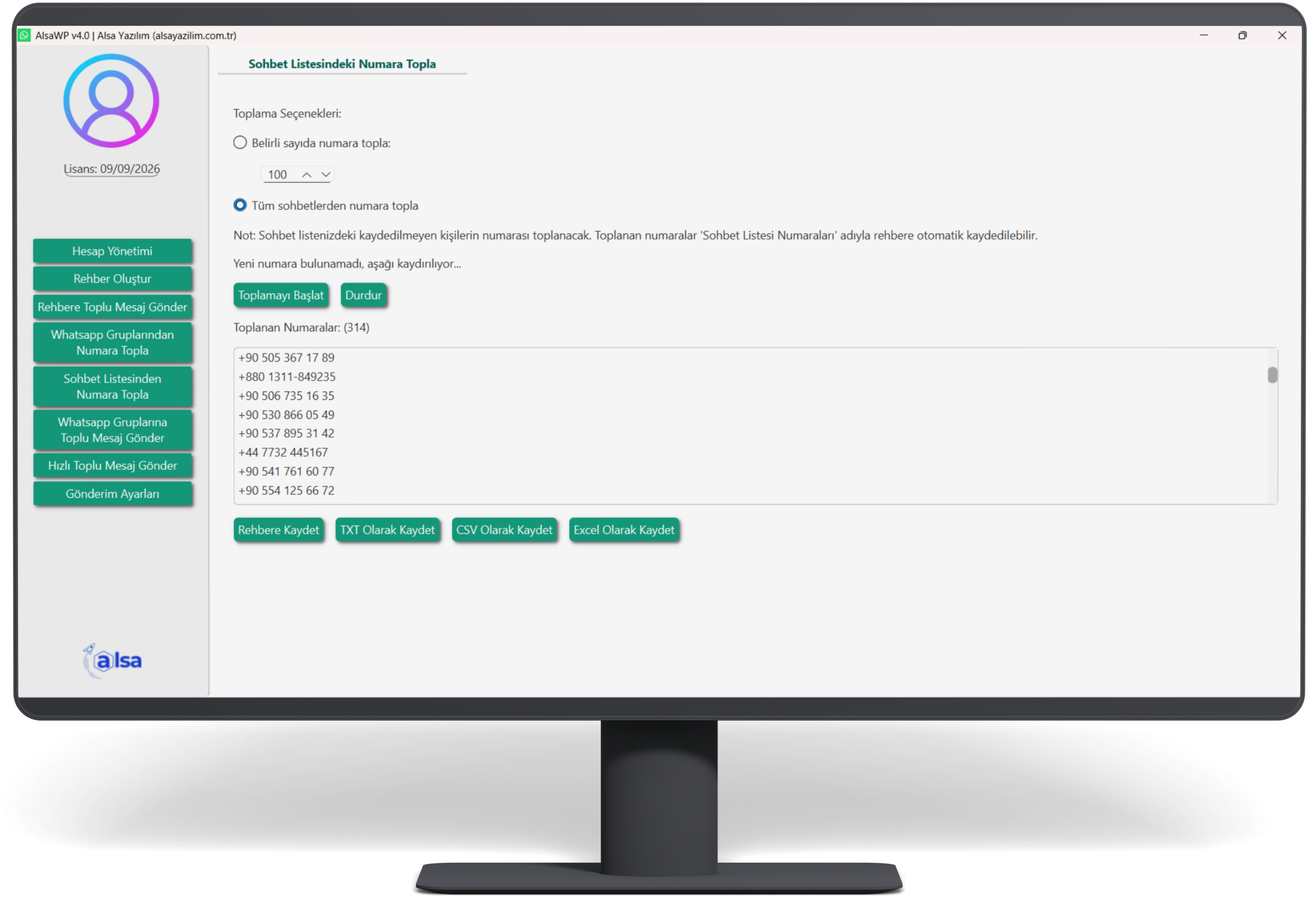Export list via CSV Olarak Kaydet

coord(504,530)
